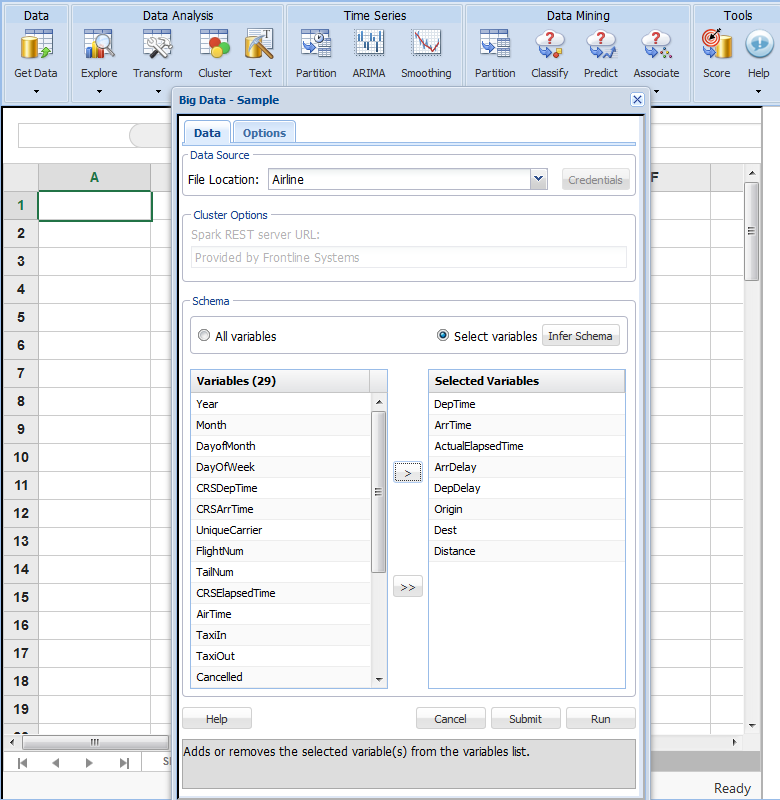Select FlightNum in the Variables list

point(281,551)
